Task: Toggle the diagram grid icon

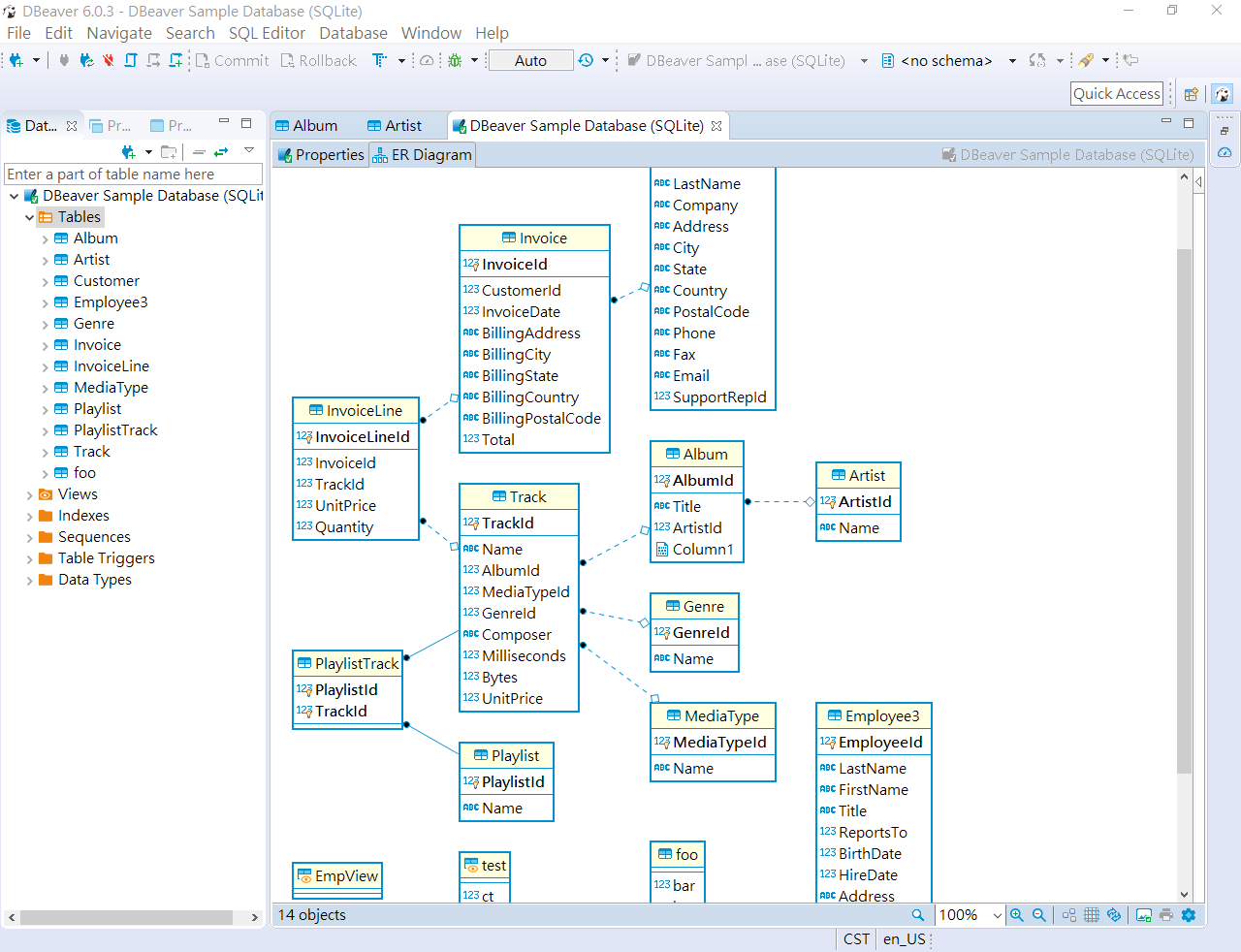Action: tap(1092, 915)
